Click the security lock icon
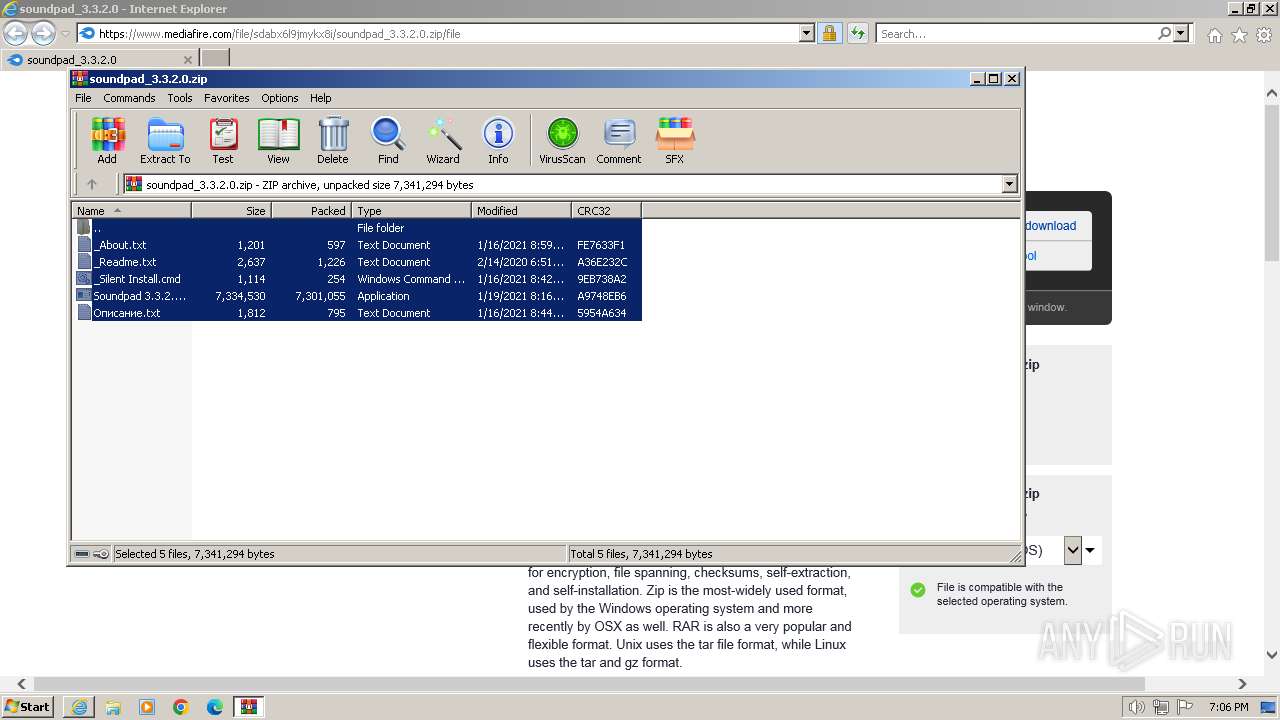The image size is (1280, 720). tap(829, 33)
